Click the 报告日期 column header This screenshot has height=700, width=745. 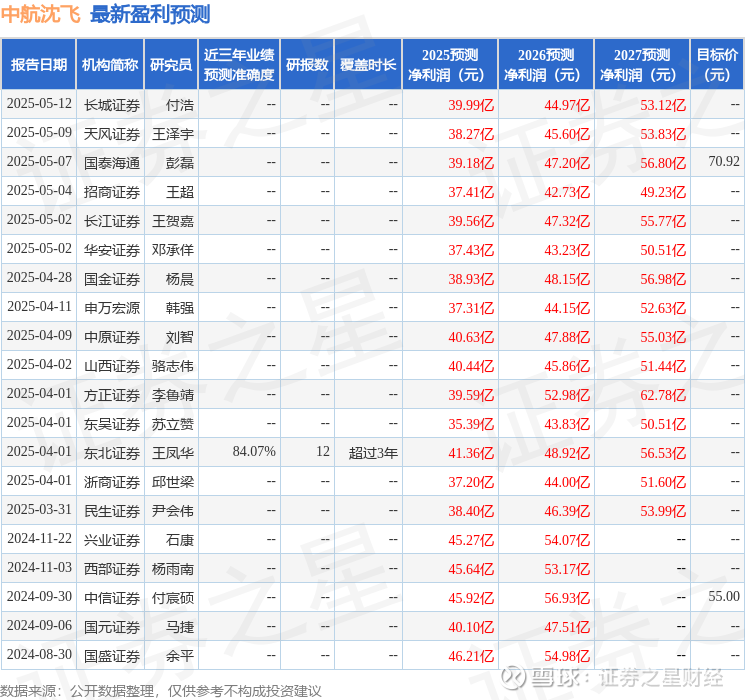point(38,65)
